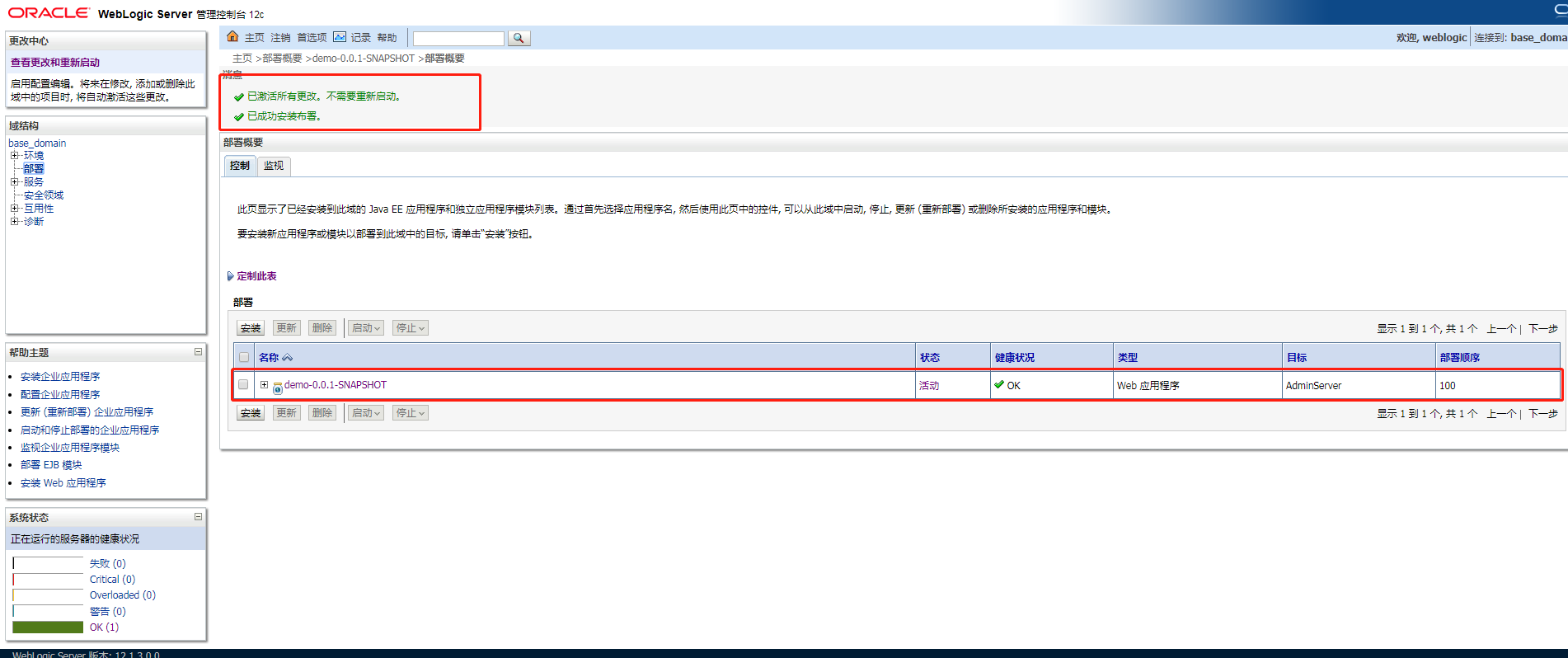Screen dimensions: 1568x658
Task: Open help topic 配置企业应用程序
Action: click(x=60, y=395)
